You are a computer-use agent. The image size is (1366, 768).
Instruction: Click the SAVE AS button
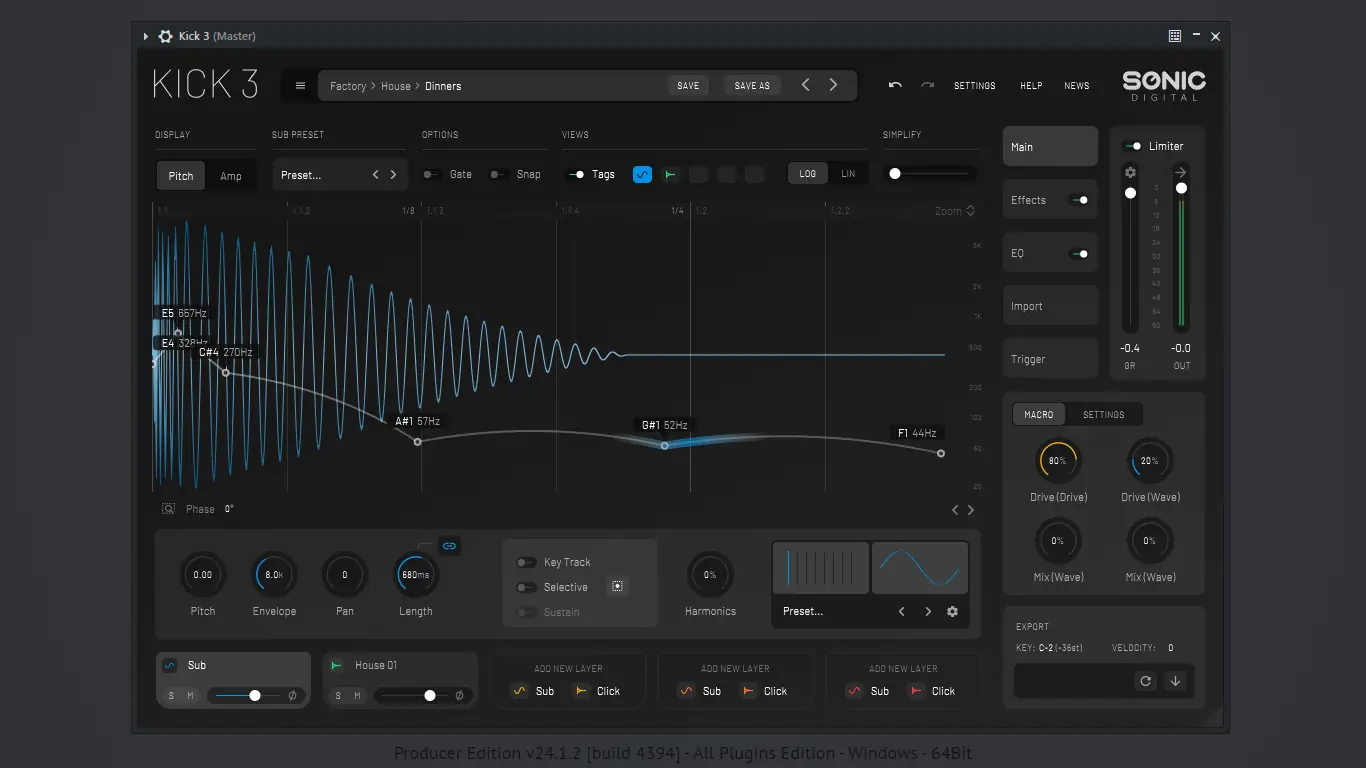(752, 86)
